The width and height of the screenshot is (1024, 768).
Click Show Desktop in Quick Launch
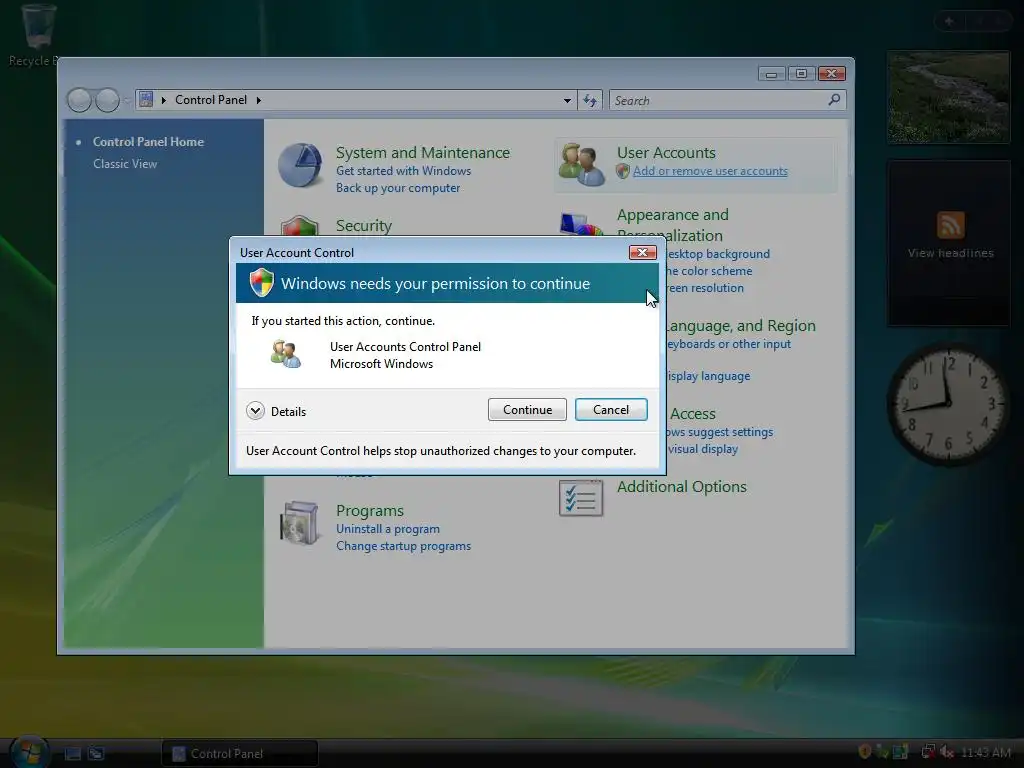click(72, 754)
